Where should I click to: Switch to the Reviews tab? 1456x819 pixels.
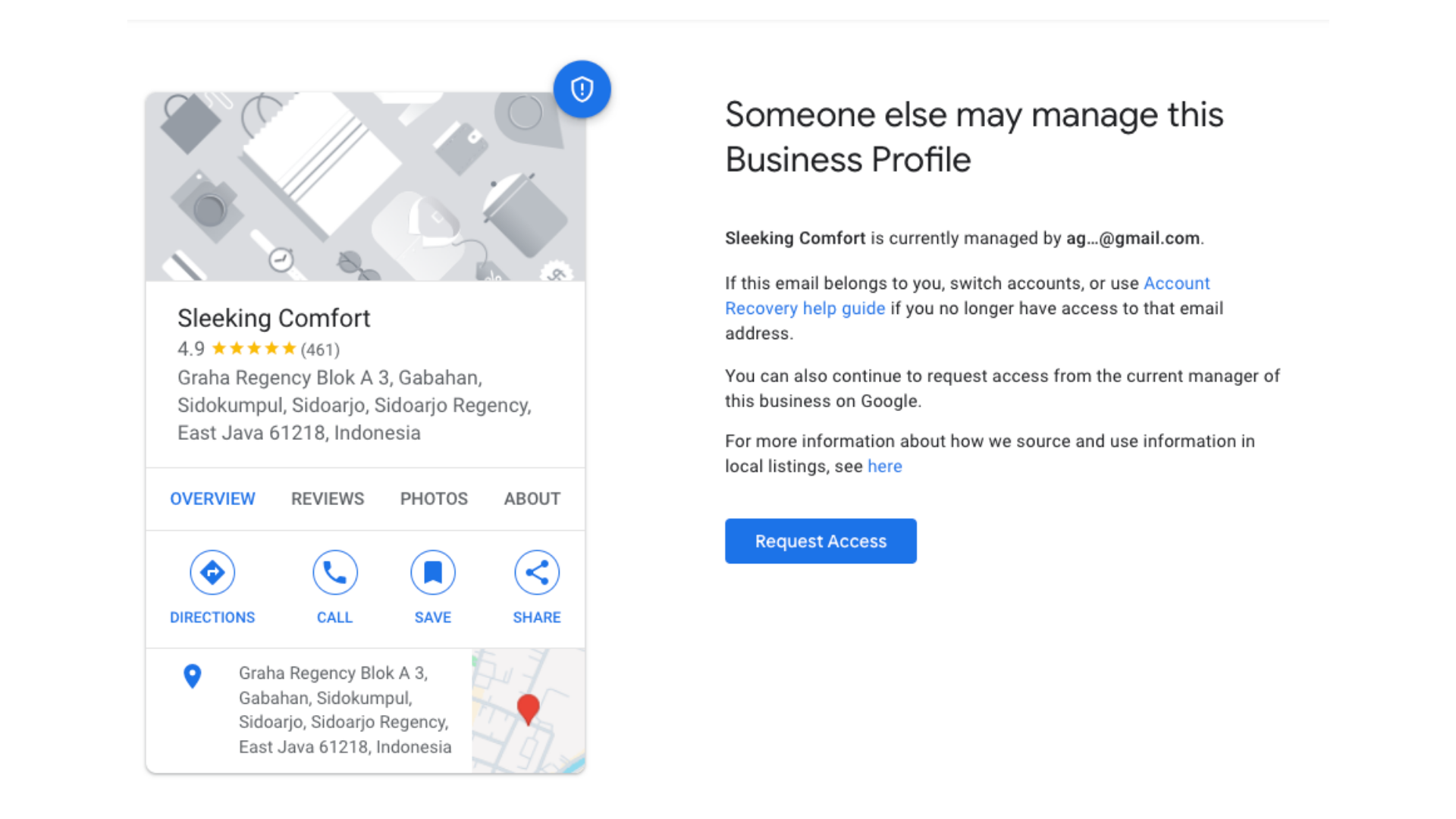pos(328,499)
